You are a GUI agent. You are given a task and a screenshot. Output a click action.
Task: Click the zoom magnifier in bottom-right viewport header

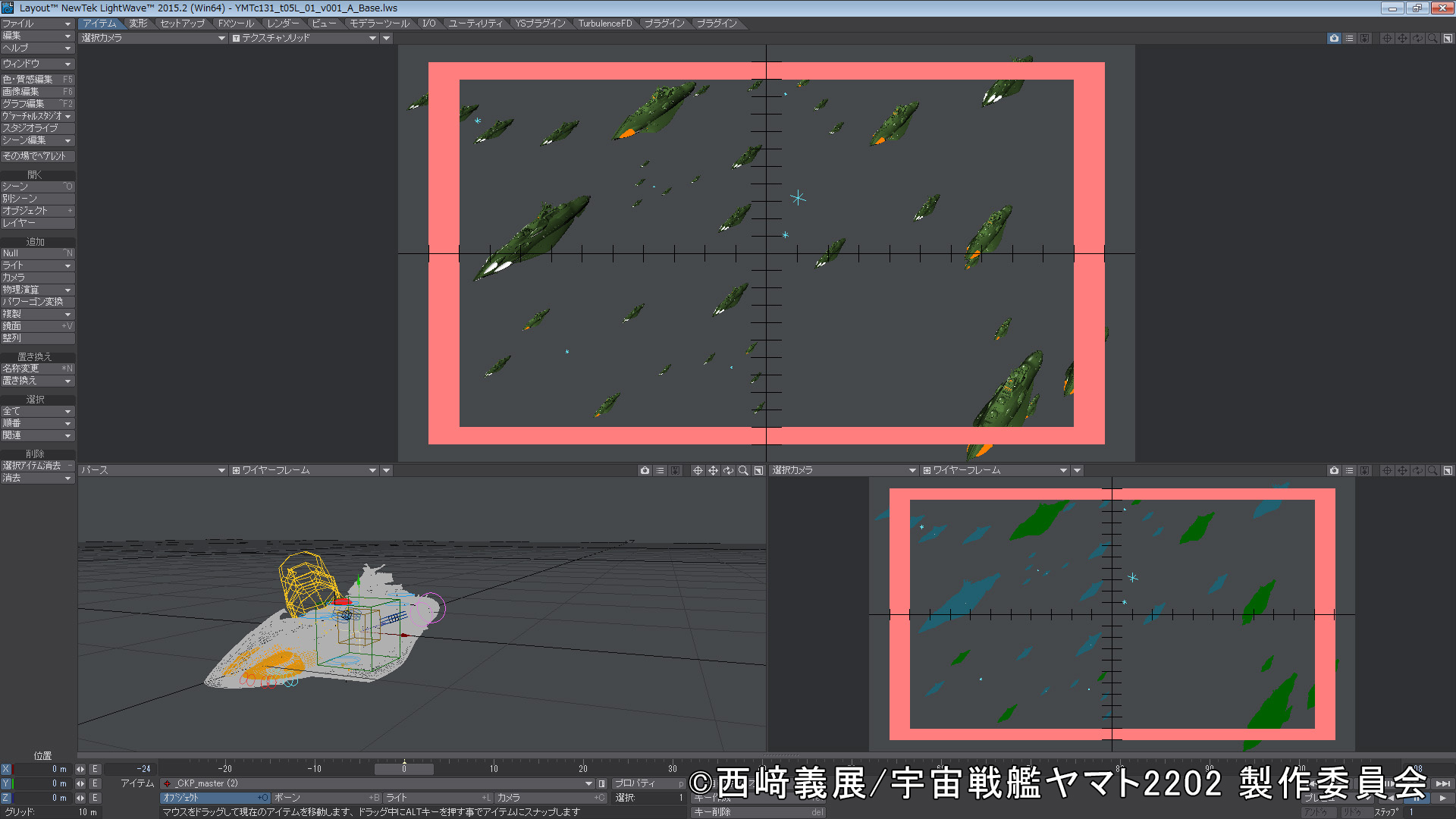click(1432, 470)
